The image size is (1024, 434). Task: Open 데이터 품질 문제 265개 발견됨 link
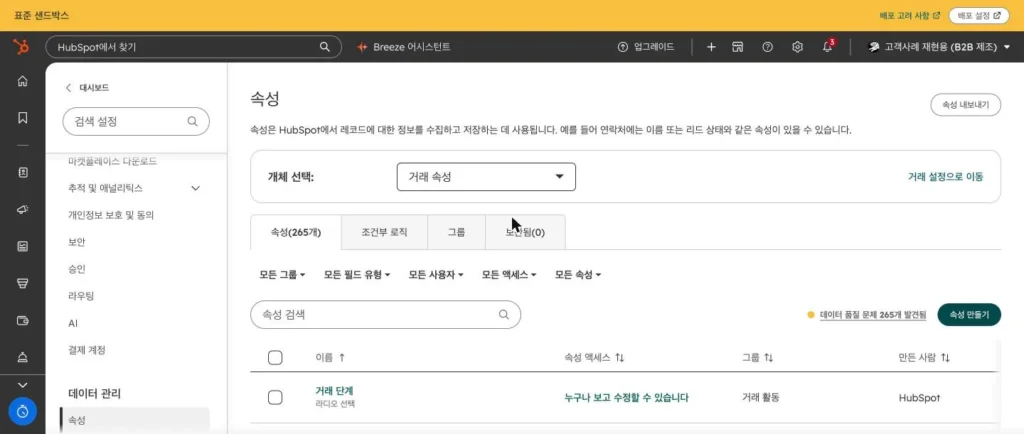click(872, 315)
